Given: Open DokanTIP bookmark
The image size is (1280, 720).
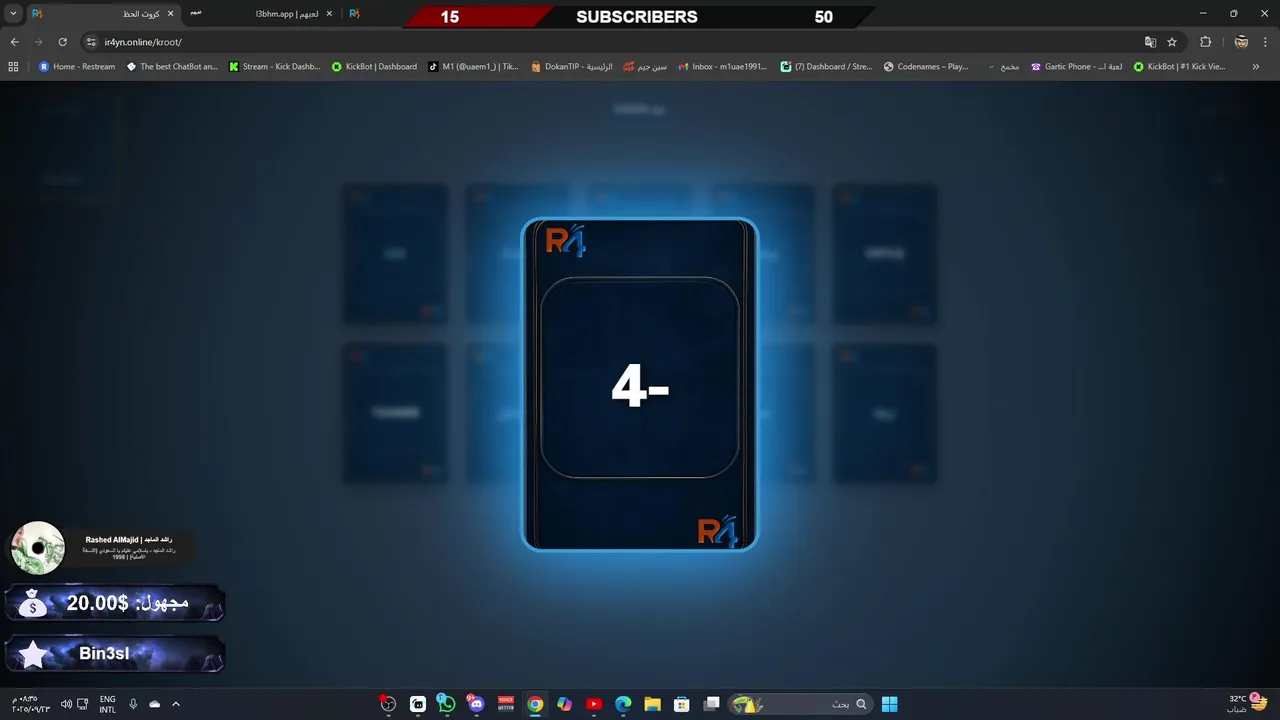Looking at the screenshot, I should (572, 67).
